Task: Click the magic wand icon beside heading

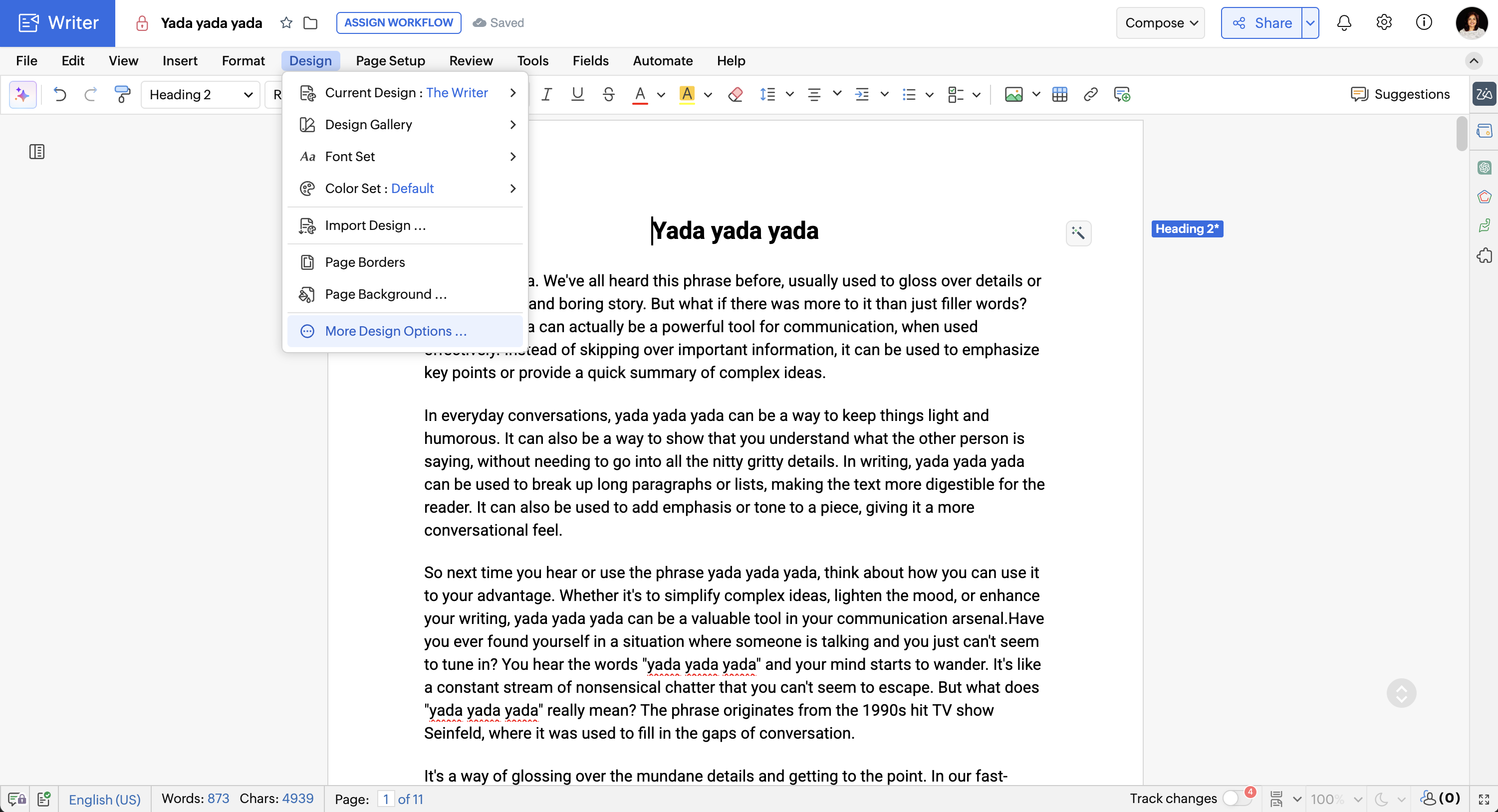Action: point(1078,233)
